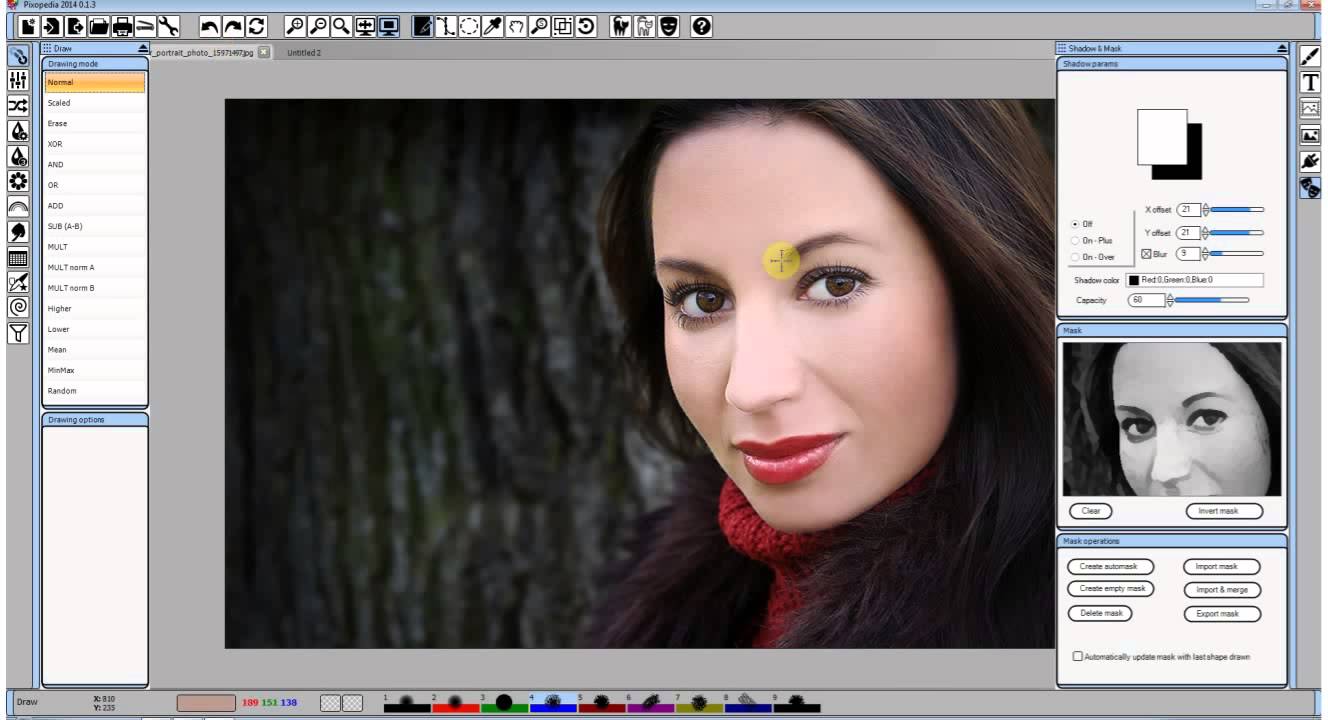Select the On - Plus shadow option
Viewport: 1328px width, 720px height.
click(1075, 240)
